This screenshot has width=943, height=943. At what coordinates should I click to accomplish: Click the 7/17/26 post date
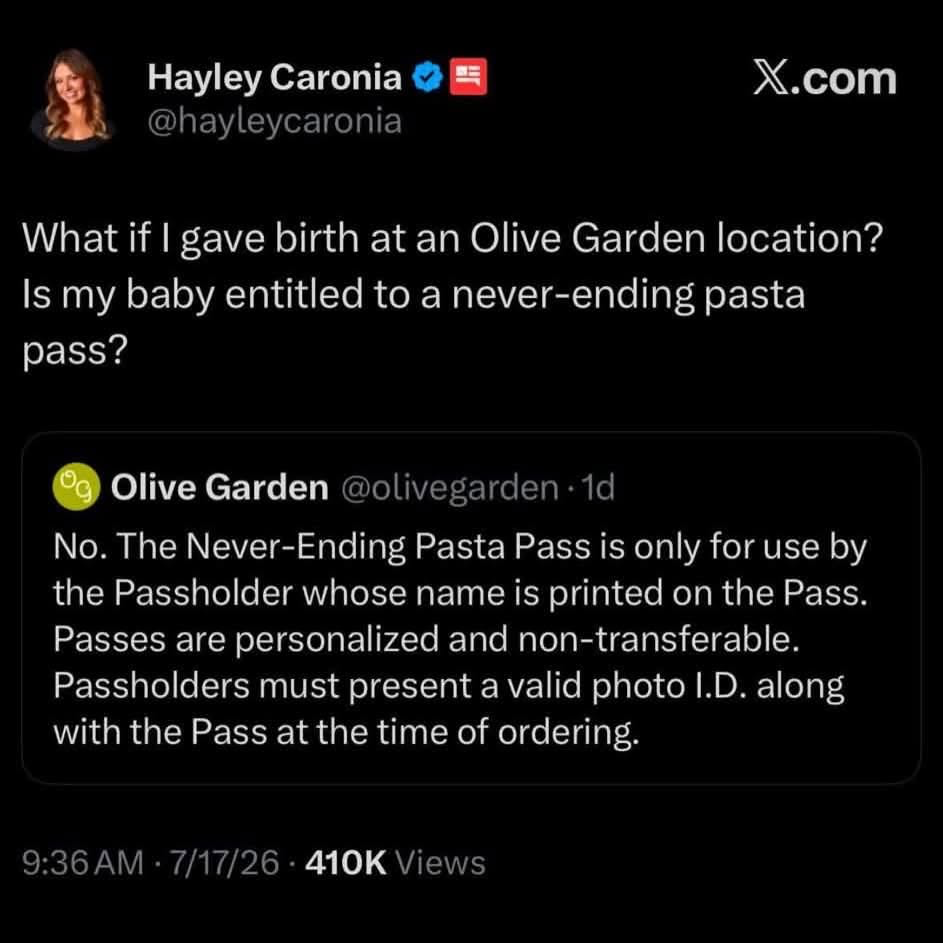[x=224, y=863]
